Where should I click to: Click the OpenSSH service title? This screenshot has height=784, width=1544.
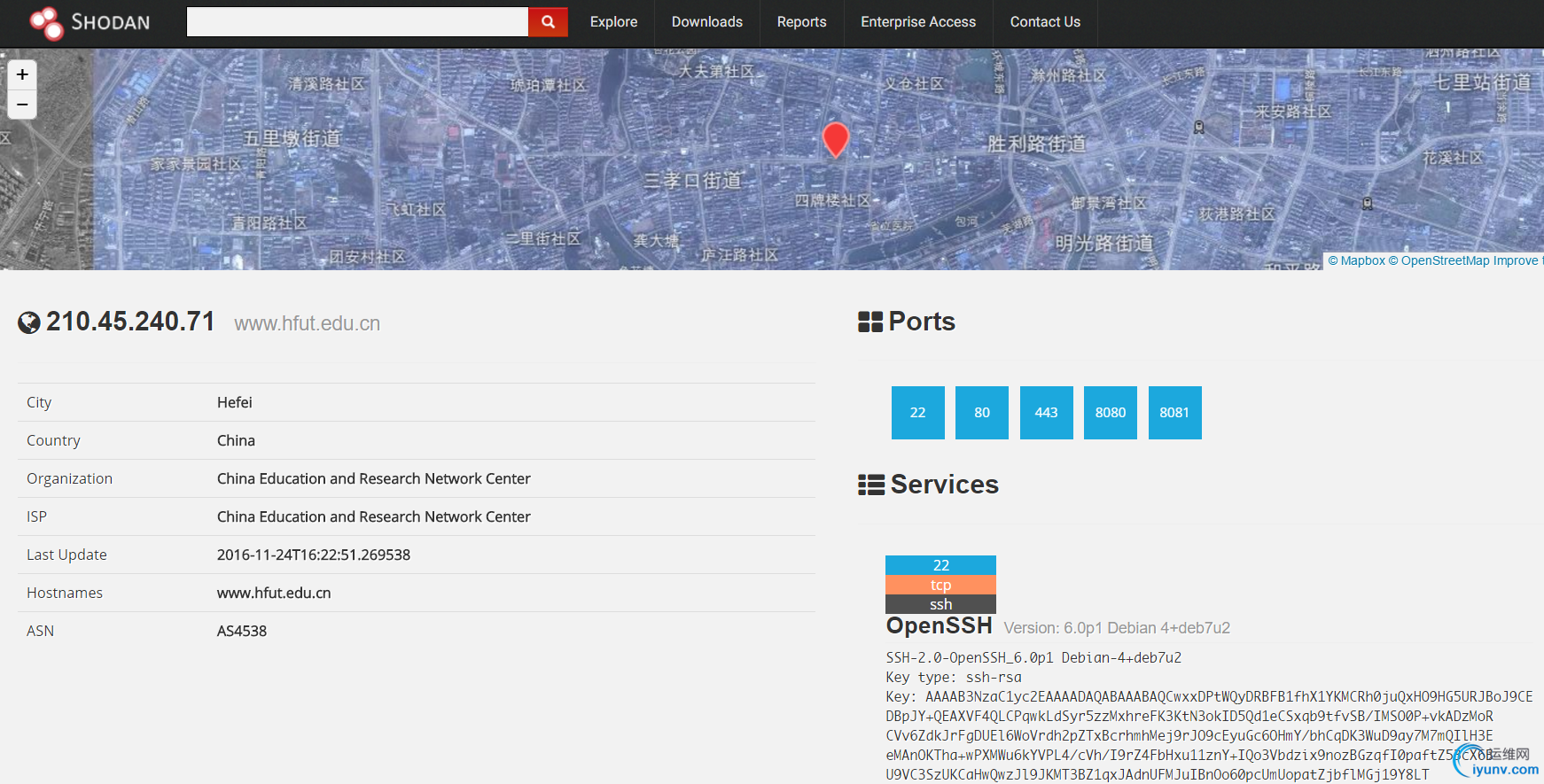click(940, 625)
